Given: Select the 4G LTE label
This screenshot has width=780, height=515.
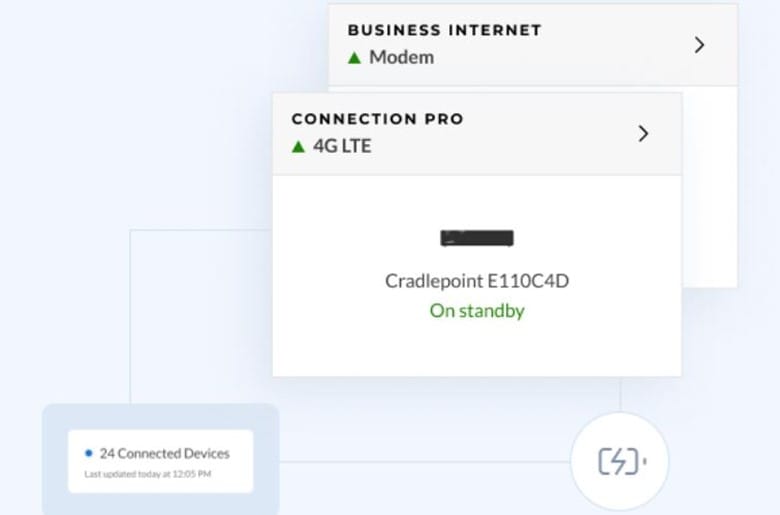Looking at the screenshot, I should tap(342, 146).
